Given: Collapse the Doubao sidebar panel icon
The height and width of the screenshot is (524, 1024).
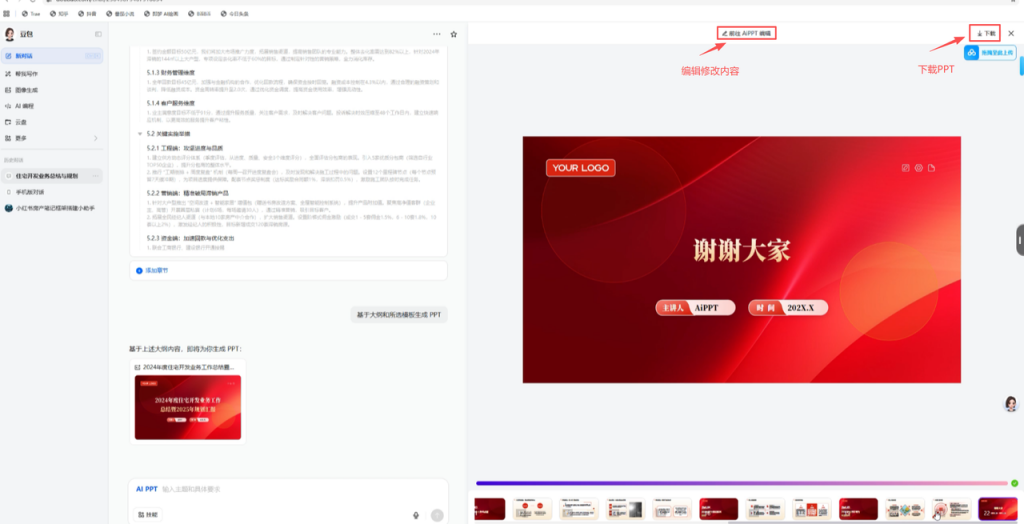Looking at the screenshot, I should click(98, 34).
